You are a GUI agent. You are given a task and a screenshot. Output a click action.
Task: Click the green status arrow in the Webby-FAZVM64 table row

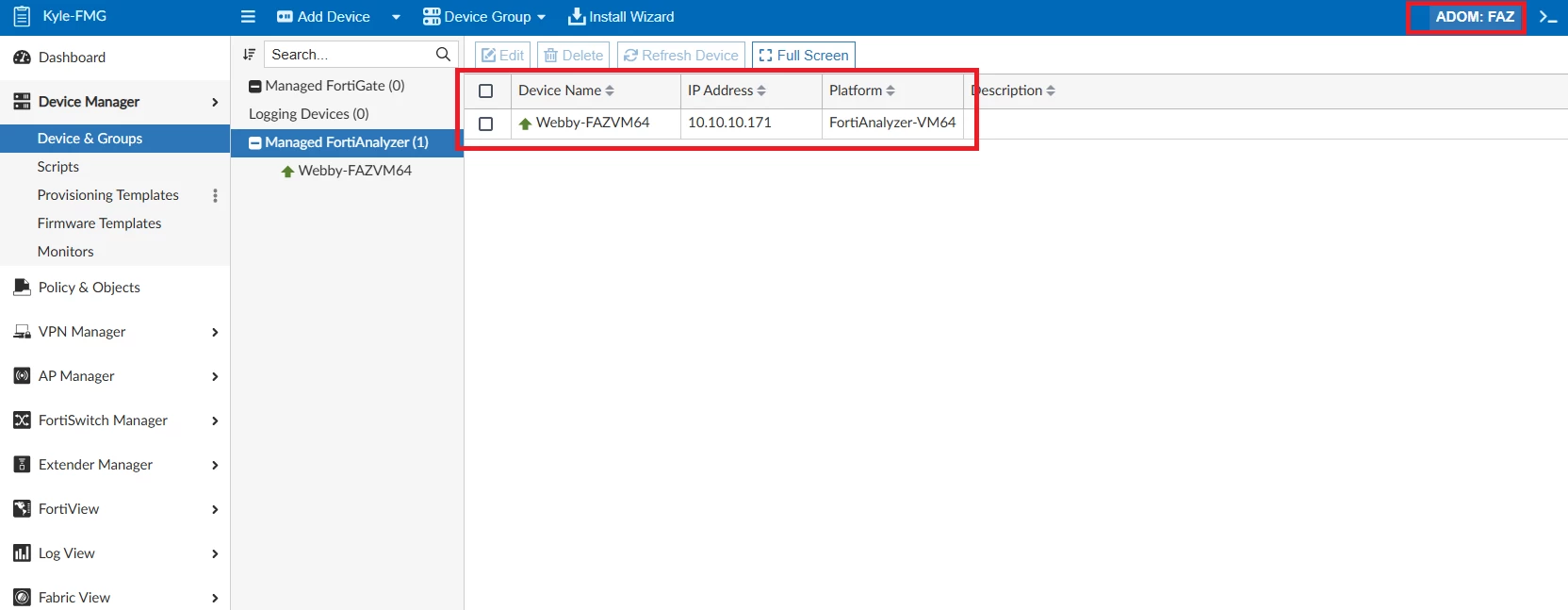point(526,124)
